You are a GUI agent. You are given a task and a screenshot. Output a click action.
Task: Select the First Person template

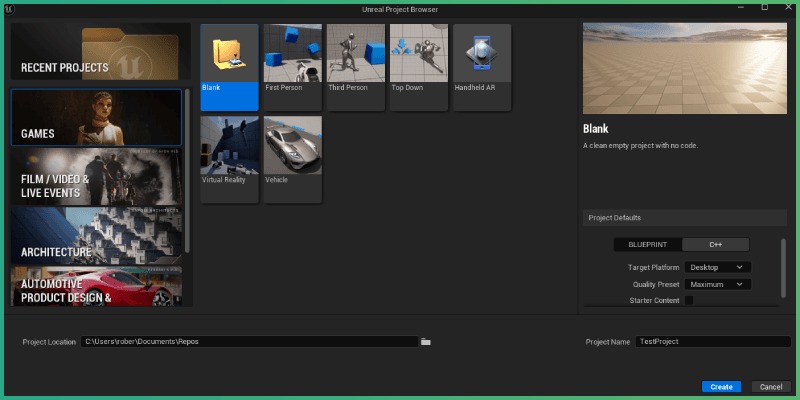click(293, 67)
